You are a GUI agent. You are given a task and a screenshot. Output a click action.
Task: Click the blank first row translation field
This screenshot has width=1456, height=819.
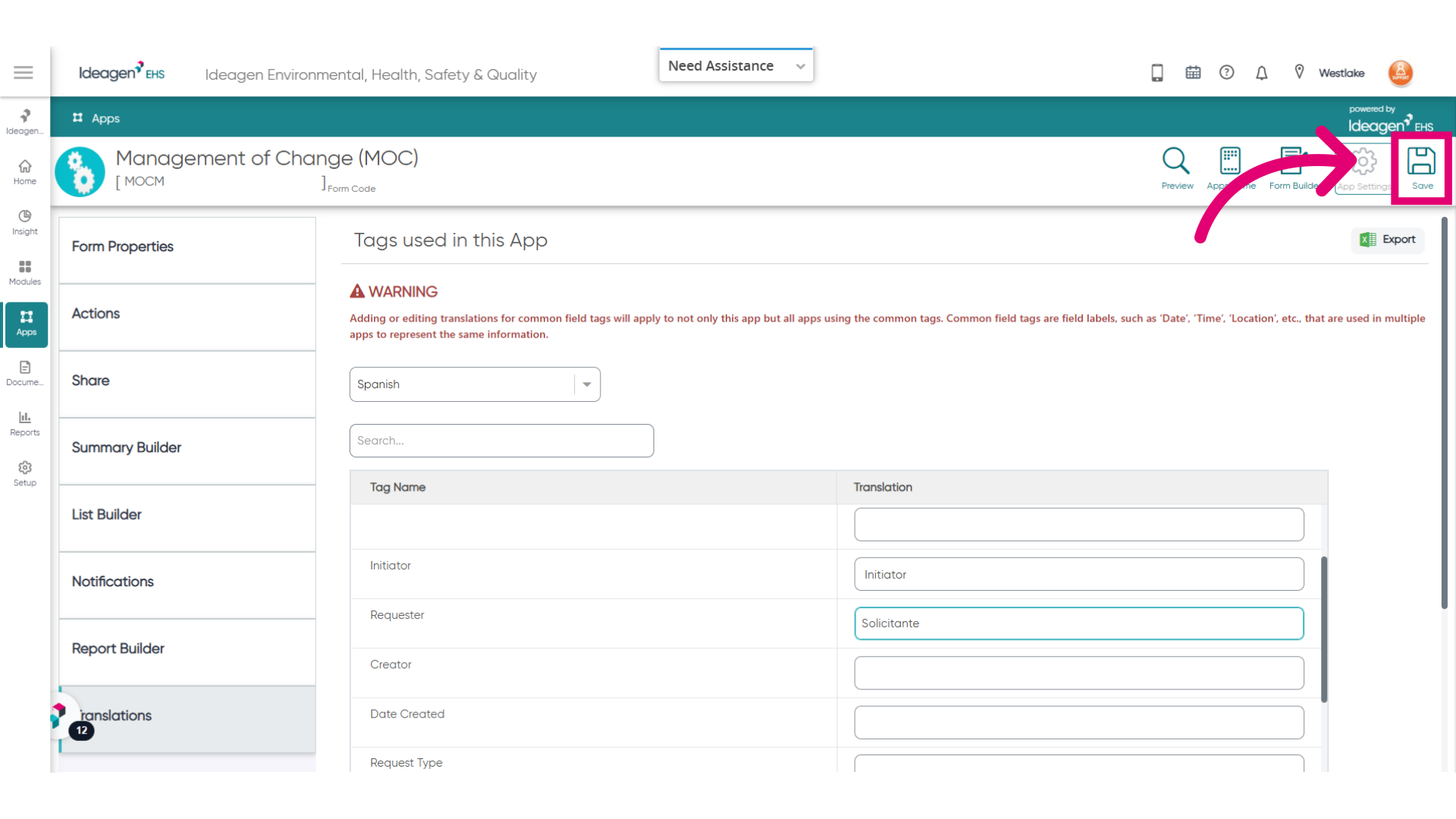point(1079,525)
